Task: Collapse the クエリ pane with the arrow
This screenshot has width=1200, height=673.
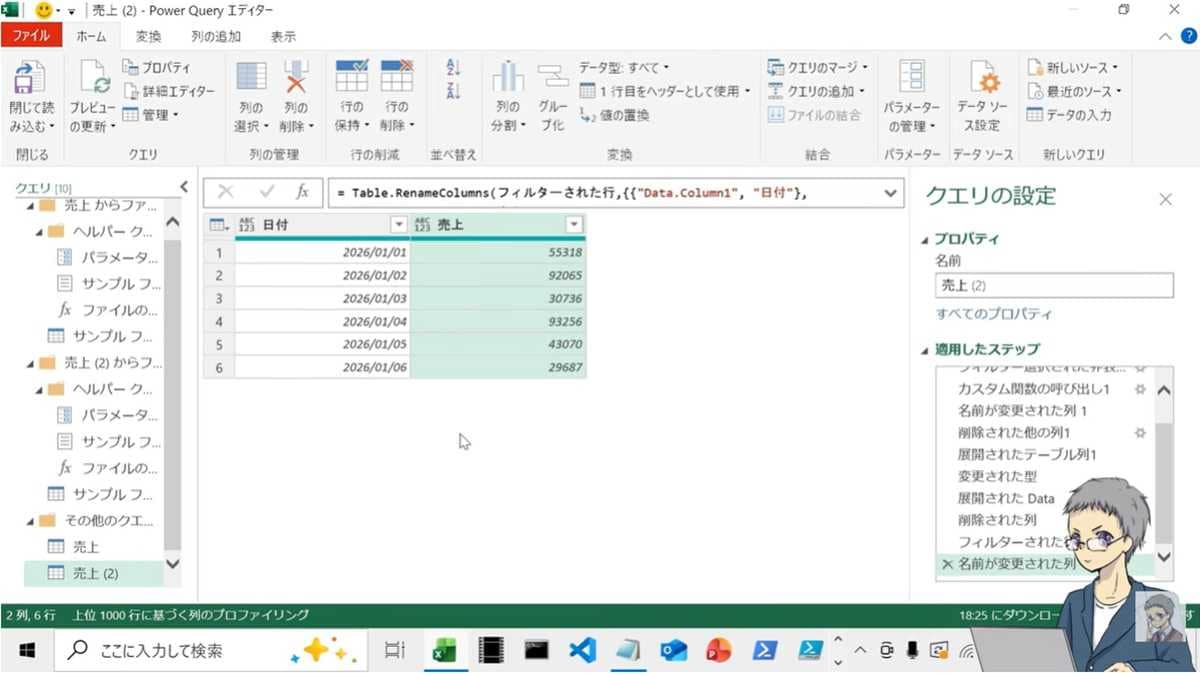Action: [184, 187]
